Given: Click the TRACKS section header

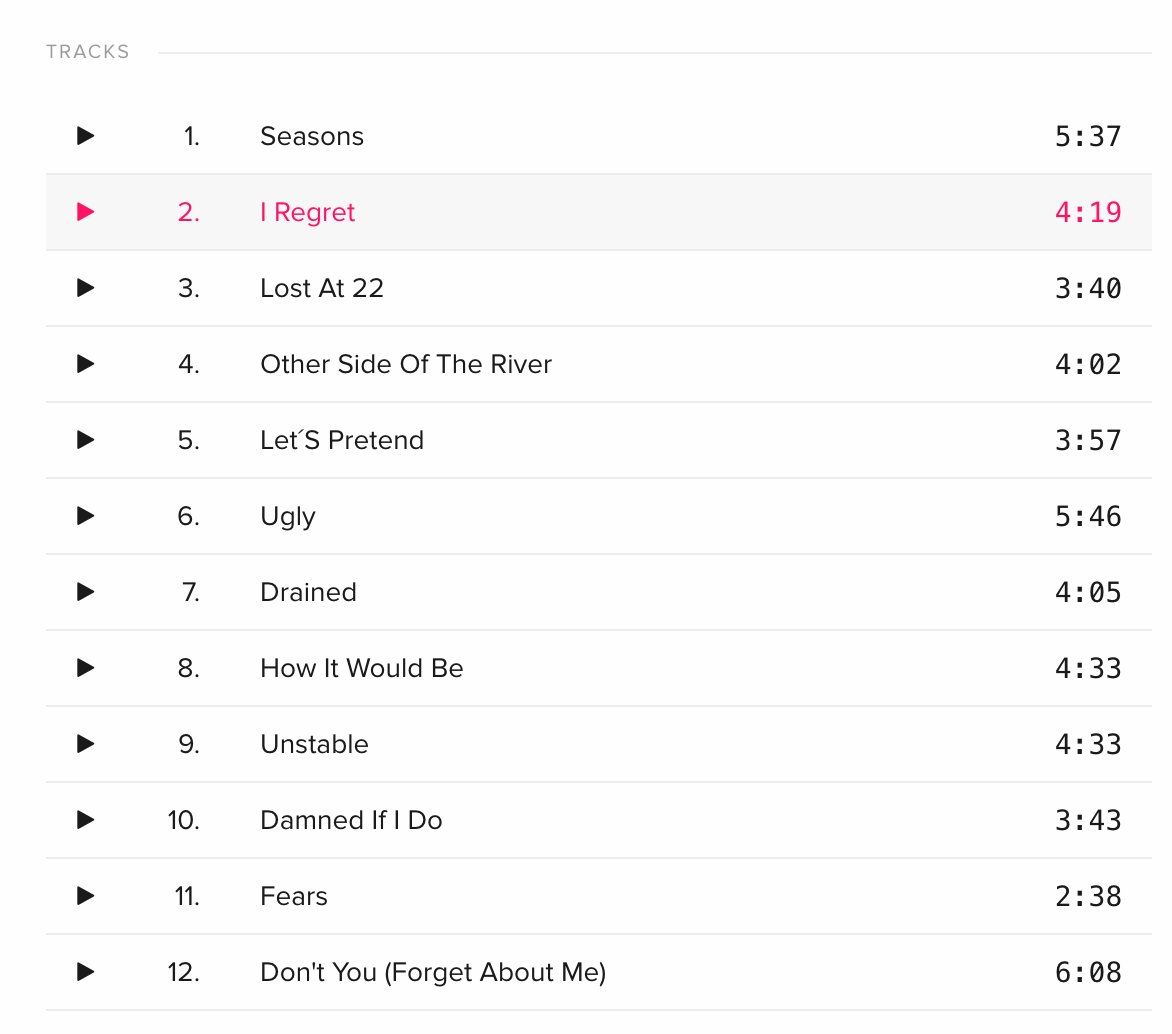Looking at the screenshot, I should click(87, 52).
